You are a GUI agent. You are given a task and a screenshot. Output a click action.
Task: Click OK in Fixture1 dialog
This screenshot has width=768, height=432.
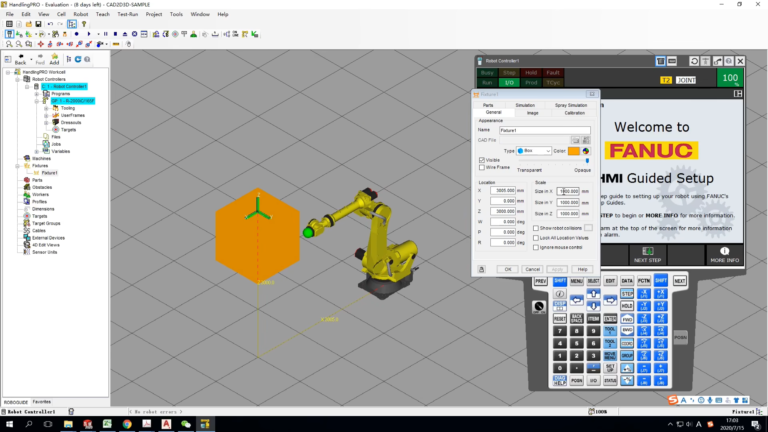(508, 269)
